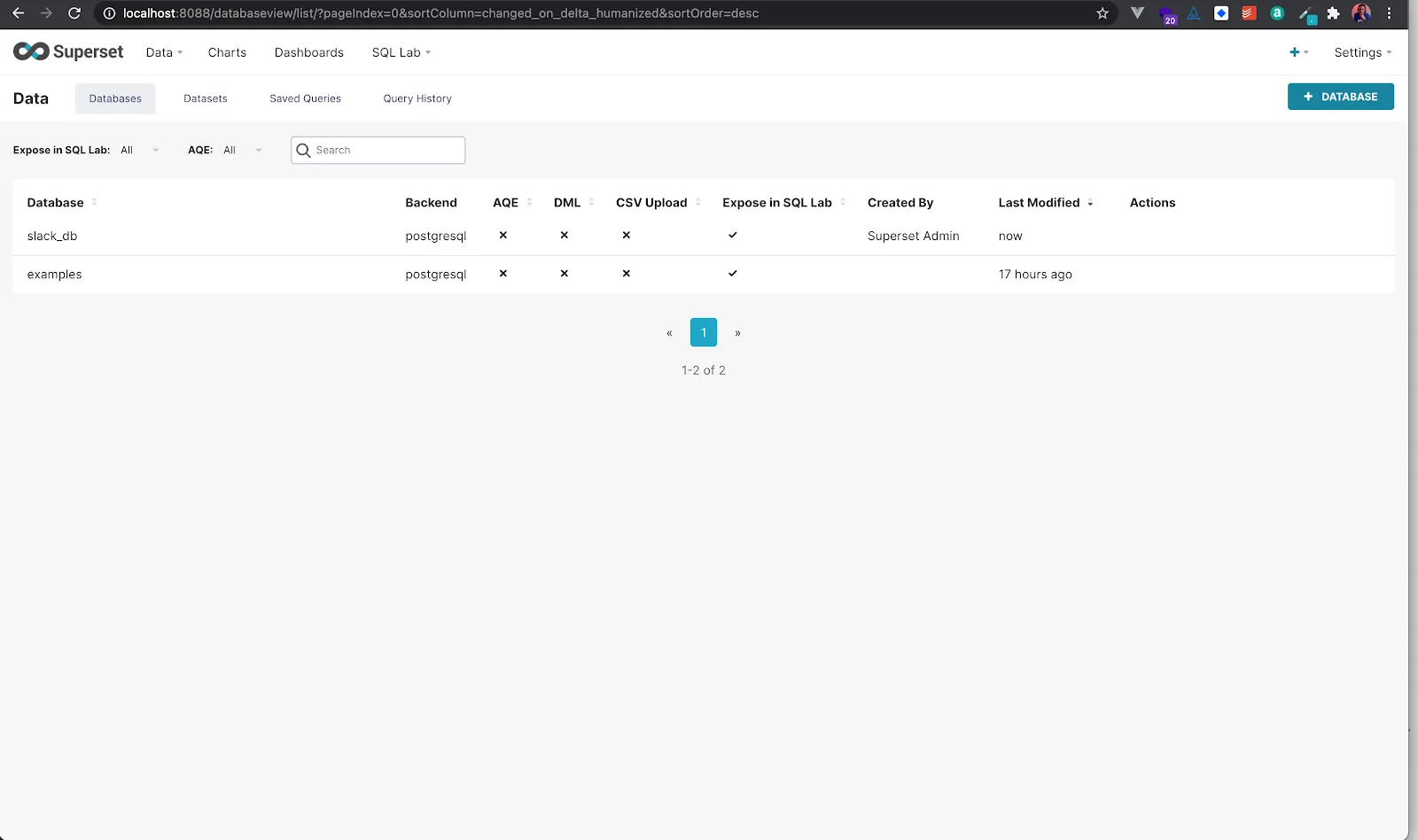Click the search magnifier icon
This screenshot has height=840, width=1418.
click(303, 151)
